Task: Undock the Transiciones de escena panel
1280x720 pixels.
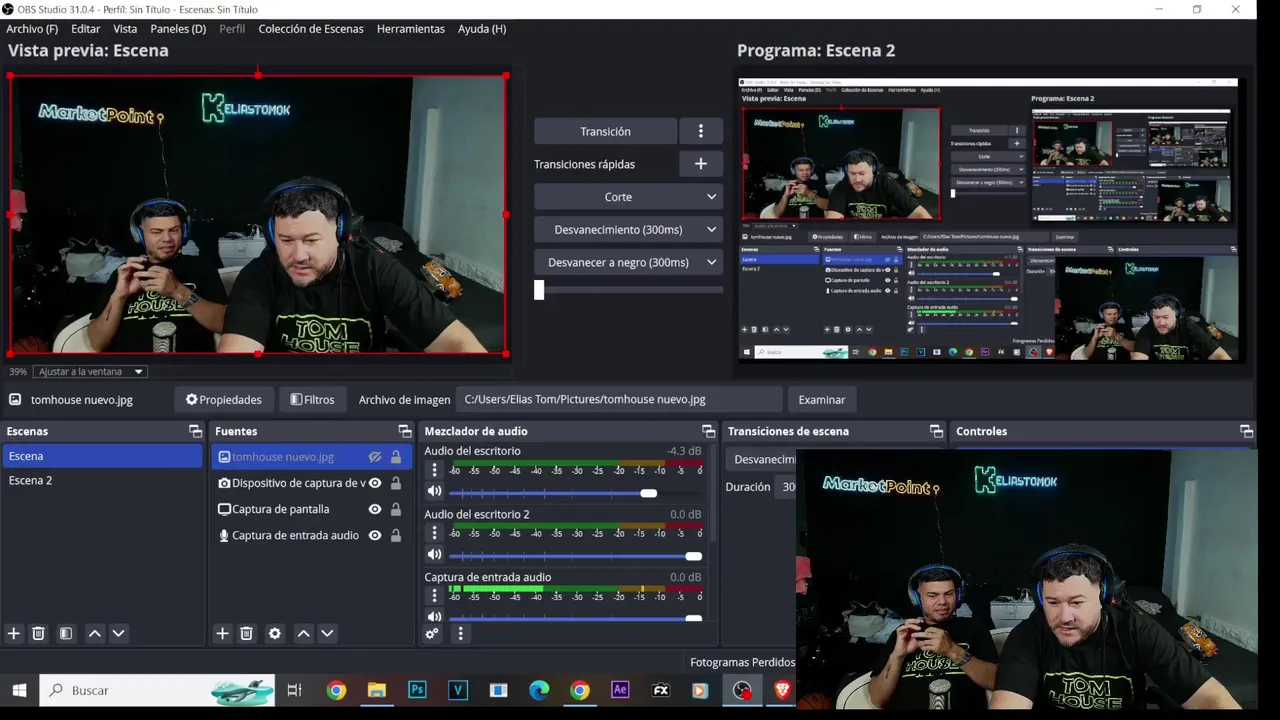Action: [x=936, y=431]
